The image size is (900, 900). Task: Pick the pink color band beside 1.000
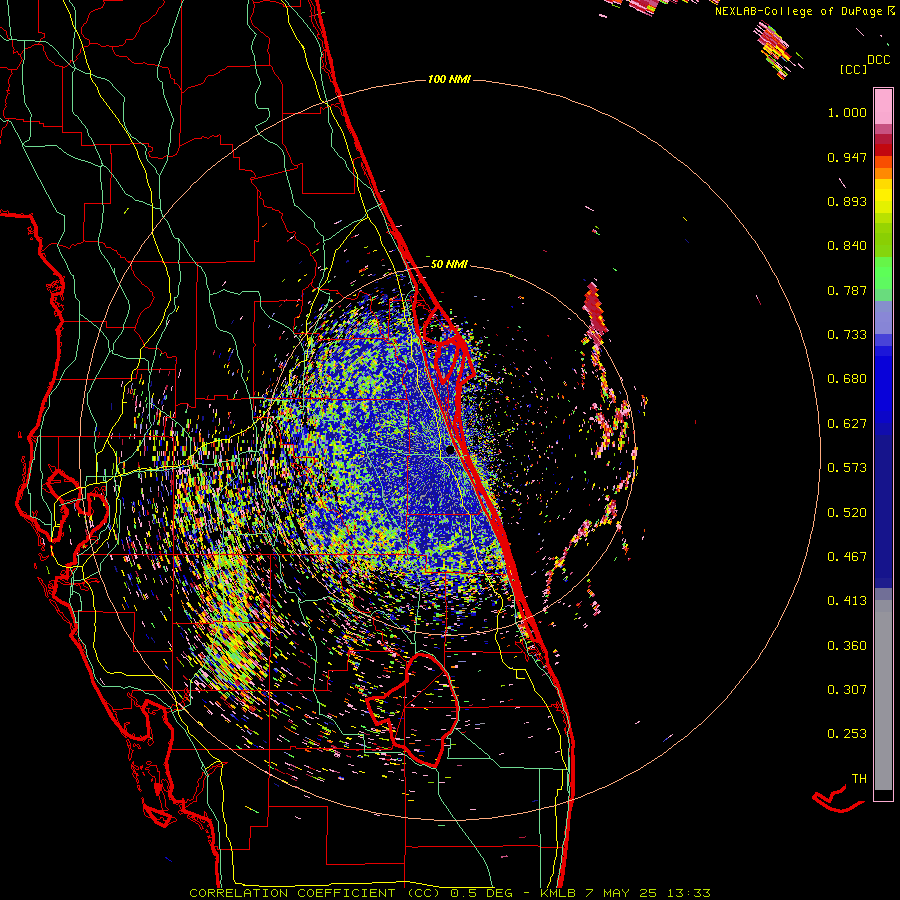click(883, 107)
